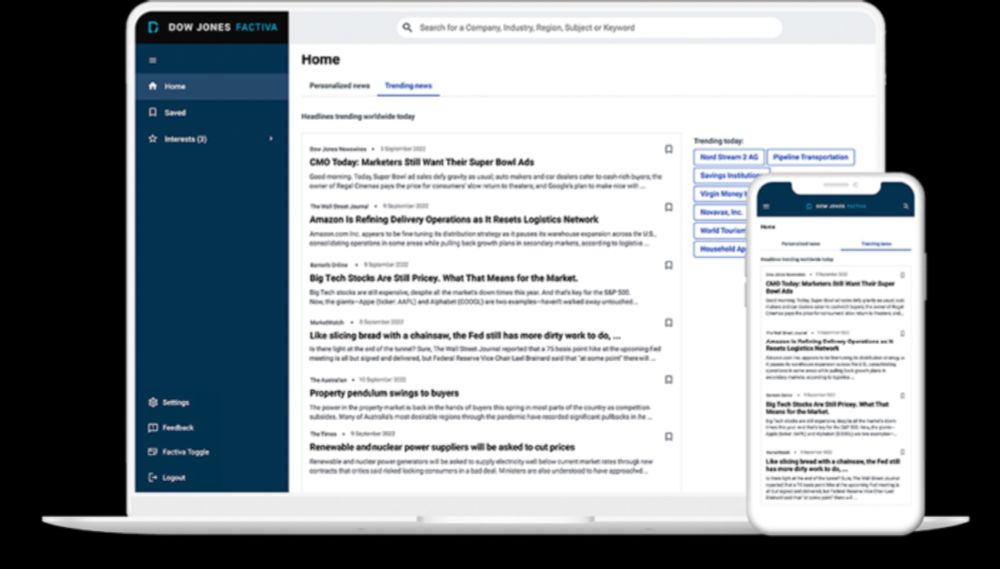Open CMO Today headline on phone

[830, 286]
